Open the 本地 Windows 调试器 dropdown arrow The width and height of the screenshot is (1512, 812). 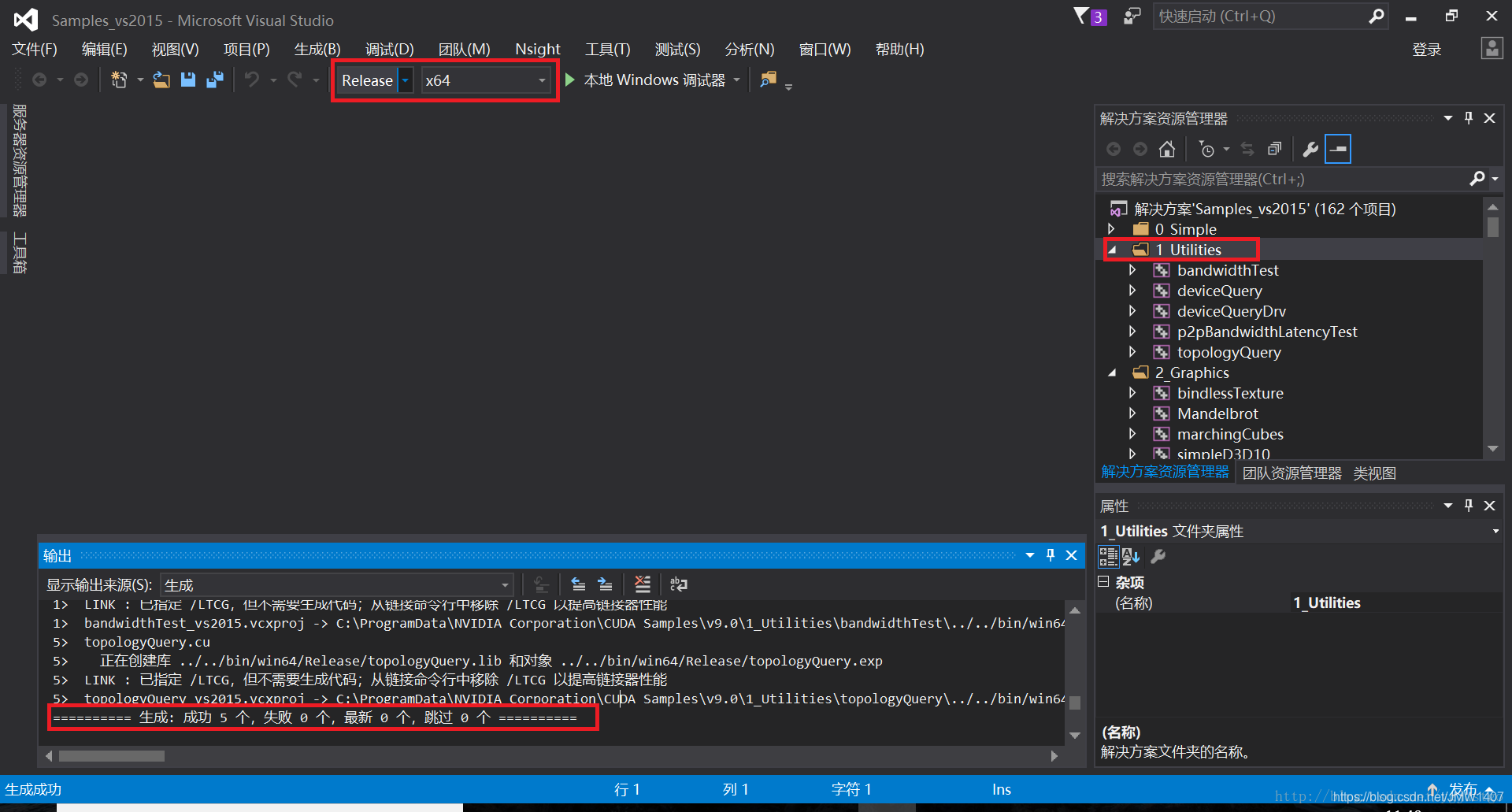737,80
